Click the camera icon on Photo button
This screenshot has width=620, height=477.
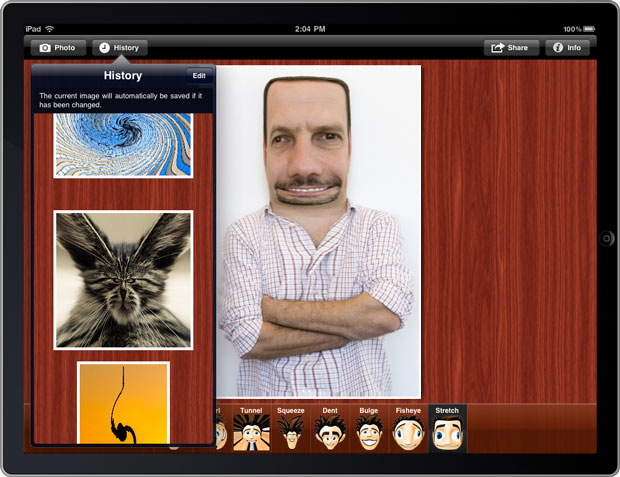(44, 48)
